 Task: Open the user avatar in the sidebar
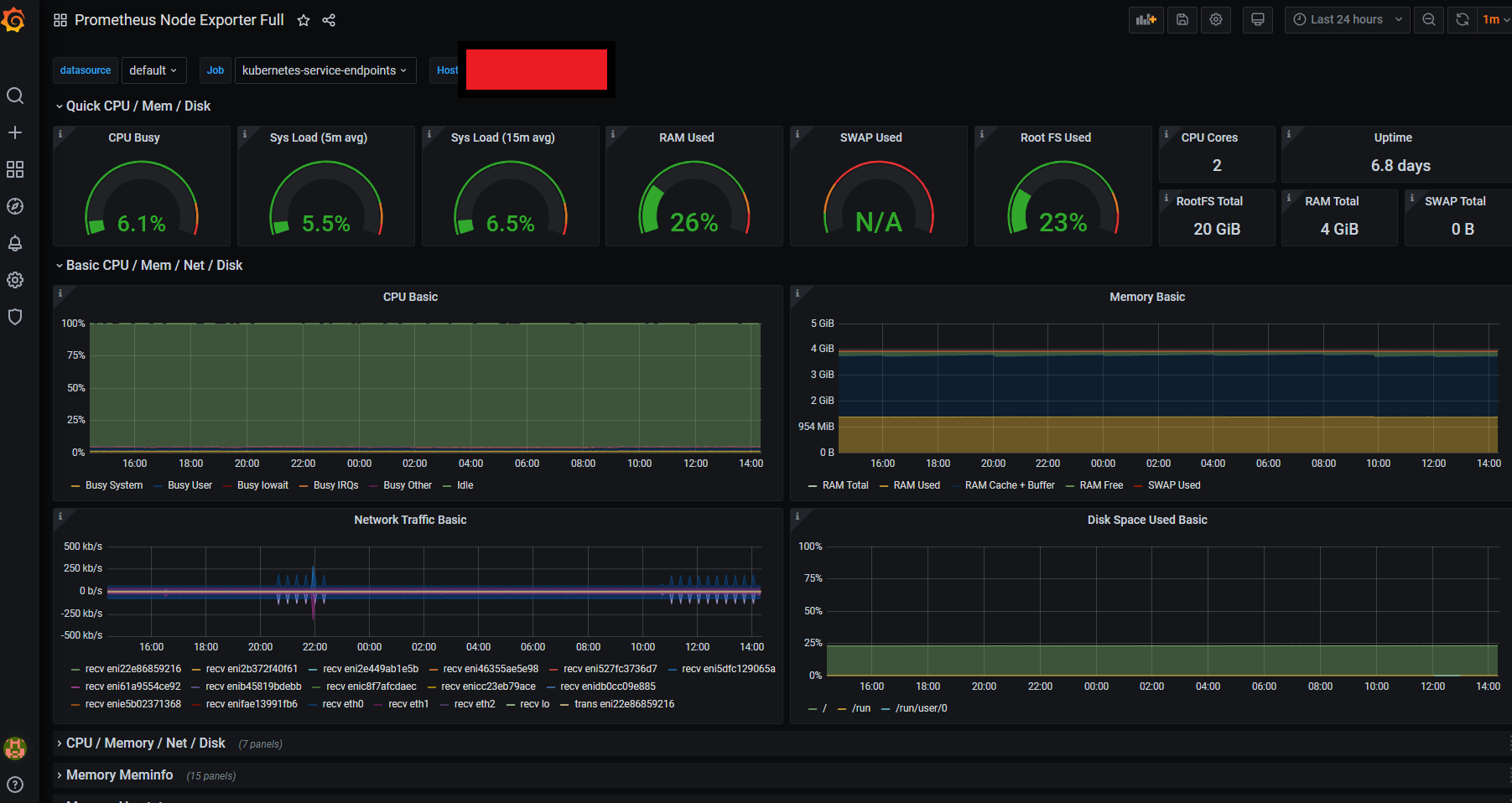[15, 748]
